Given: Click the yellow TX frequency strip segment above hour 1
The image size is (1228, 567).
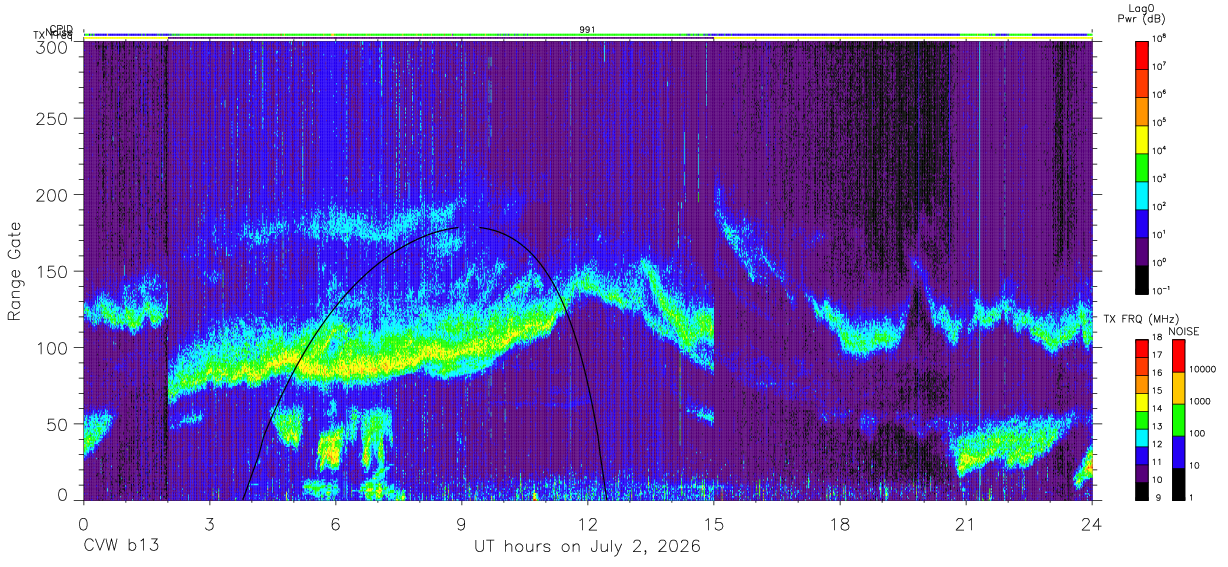Looking at the screenshot, I should (x=125, y=36).
